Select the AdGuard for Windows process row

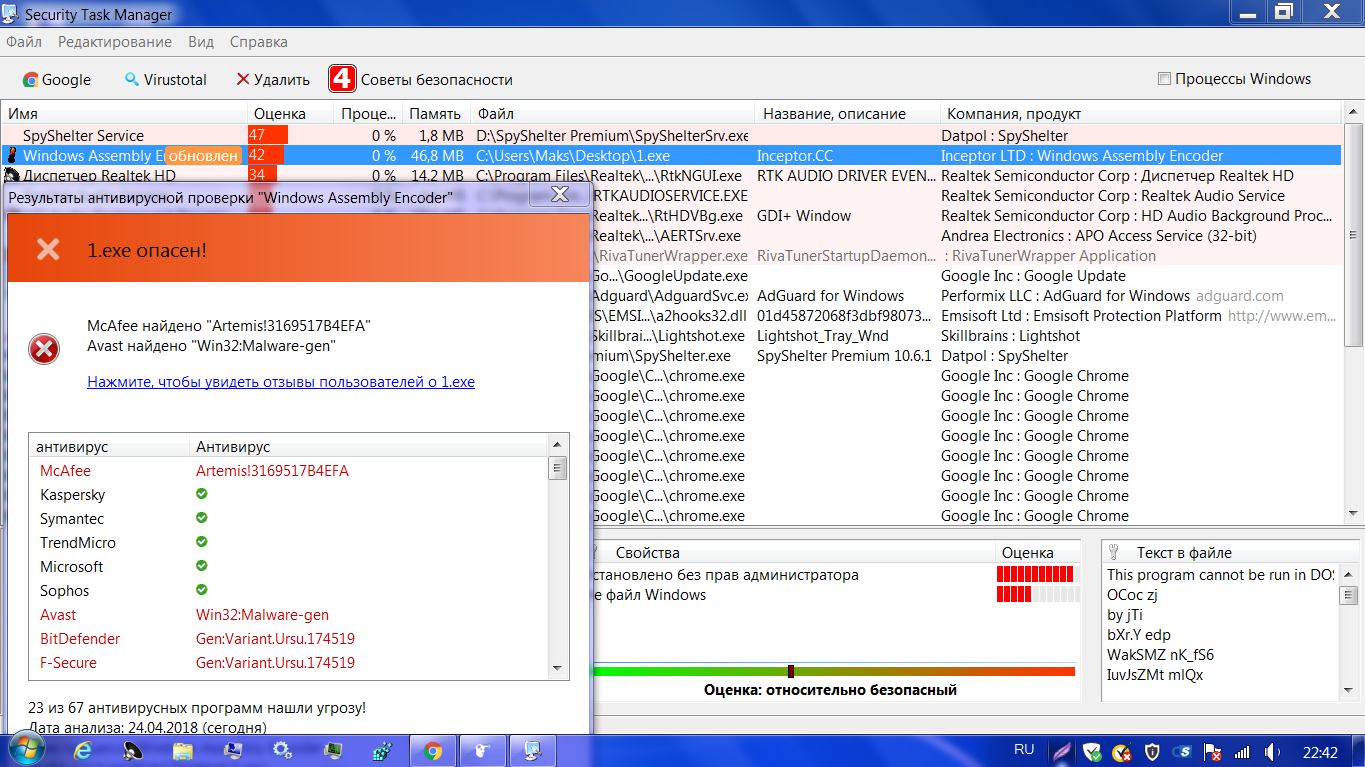(x=966, y=296)
